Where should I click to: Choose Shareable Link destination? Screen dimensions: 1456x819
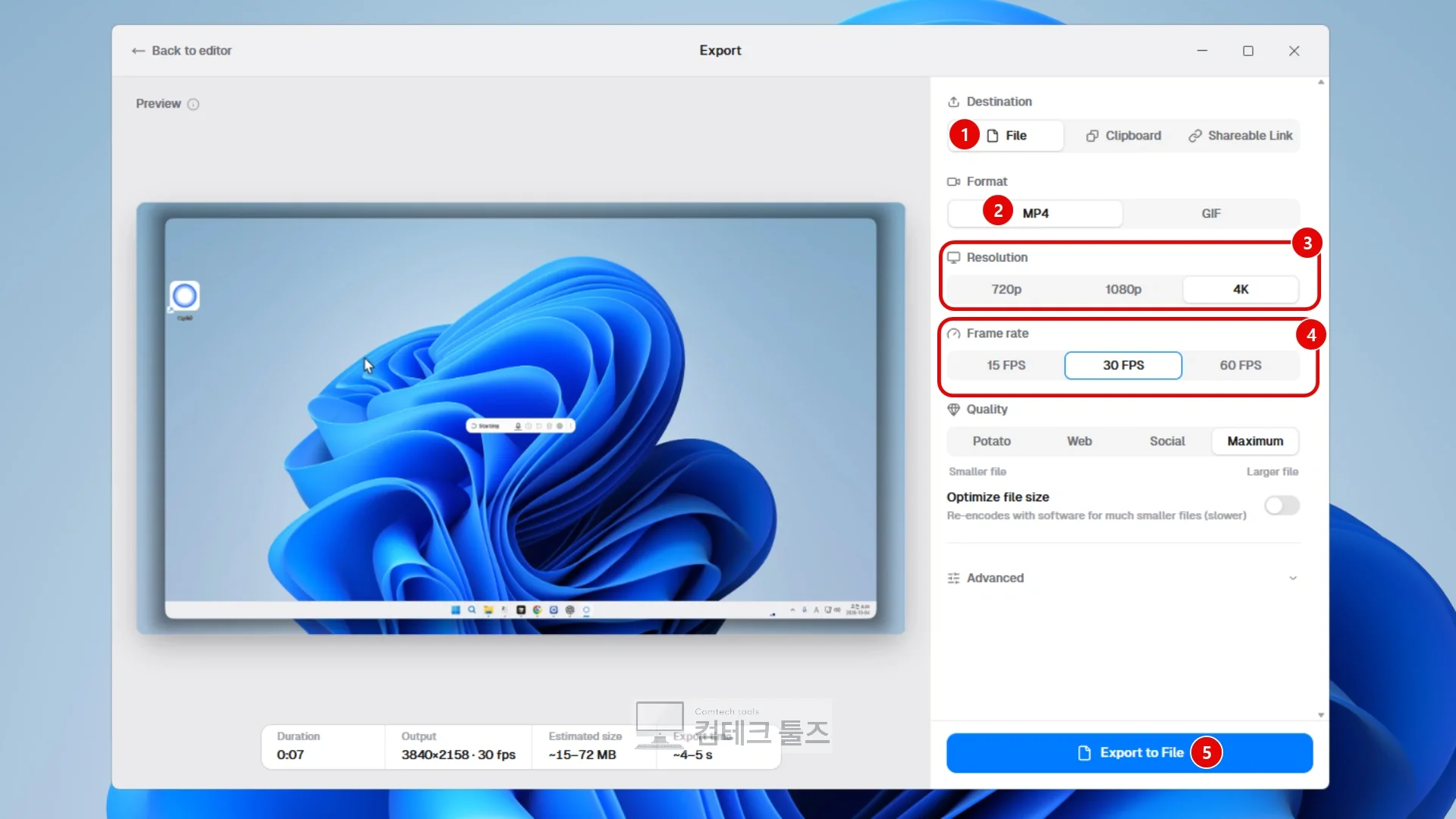[x=1240, y=136]
